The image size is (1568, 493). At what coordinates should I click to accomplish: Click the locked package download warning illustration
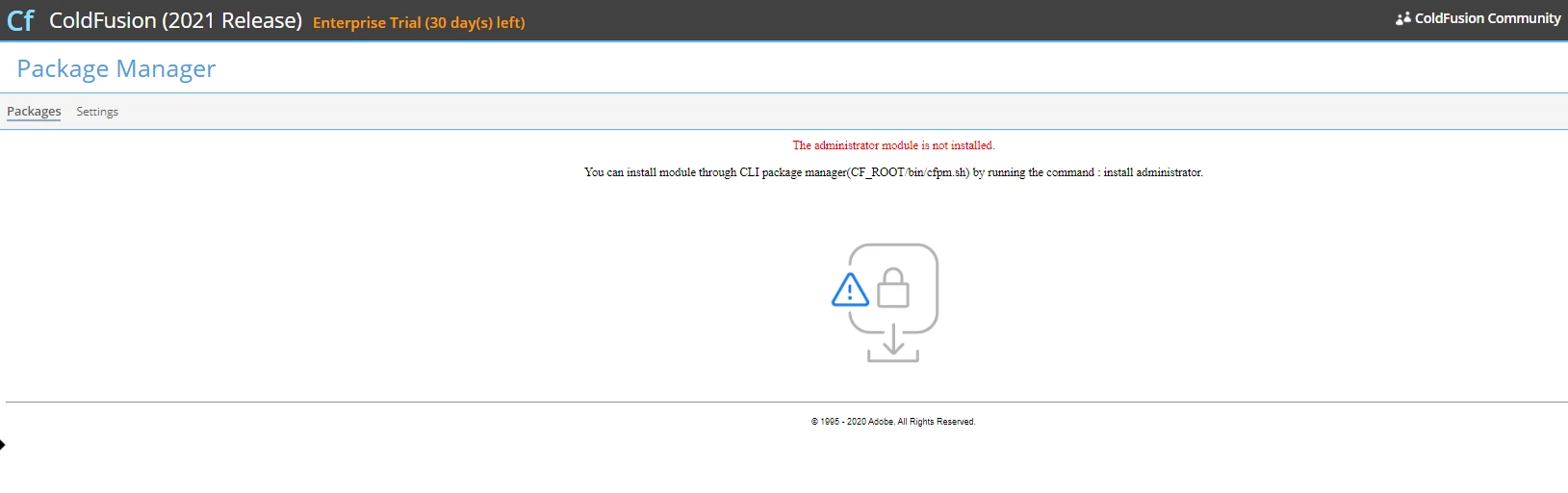(886, 303)
